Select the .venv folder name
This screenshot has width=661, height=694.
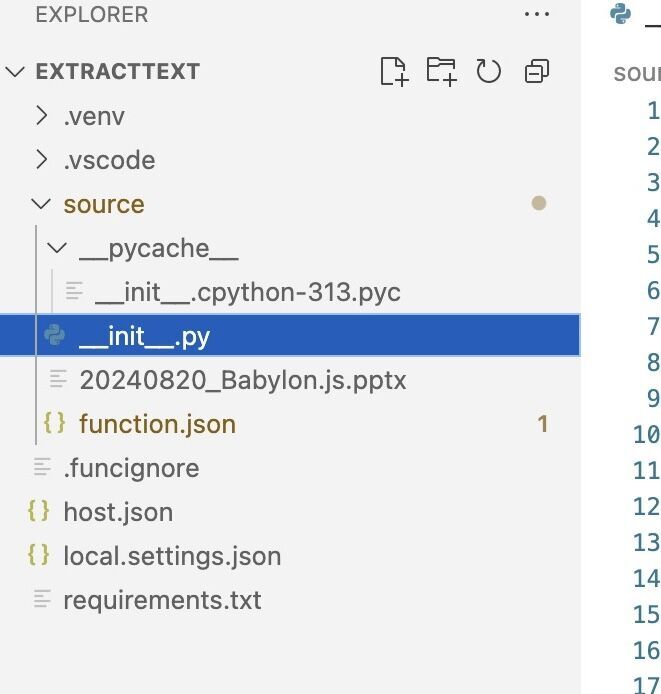click(x=94, y=117)
